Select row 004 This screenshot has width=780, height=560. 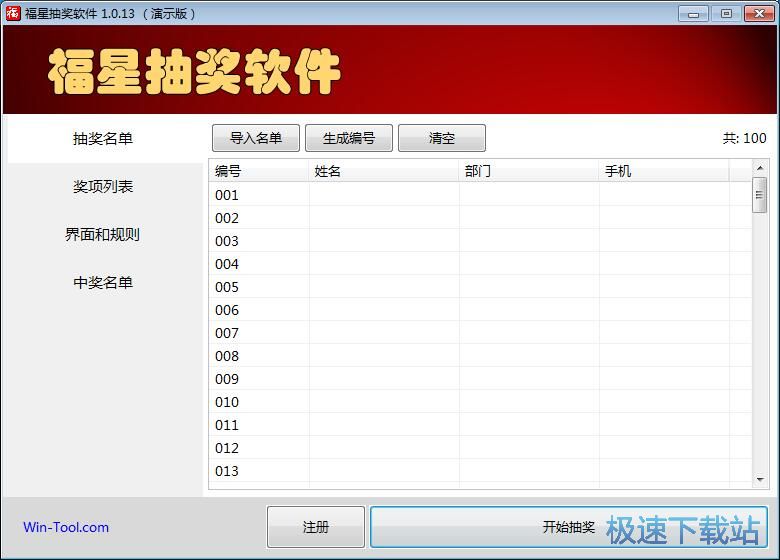[480, 264]
